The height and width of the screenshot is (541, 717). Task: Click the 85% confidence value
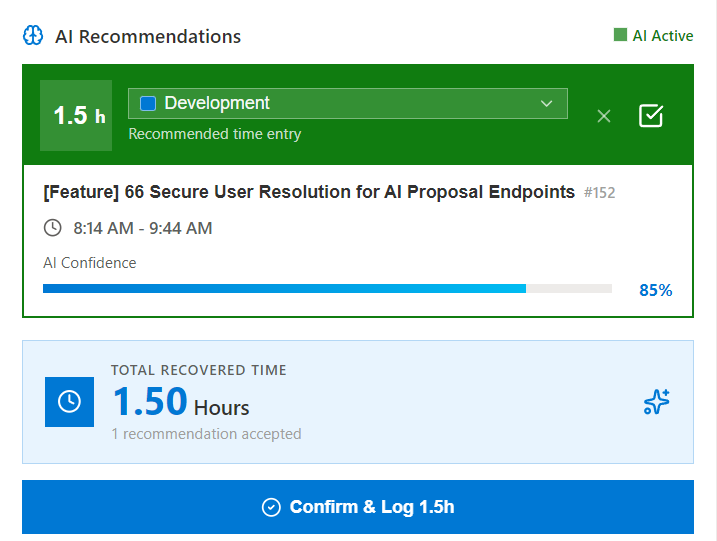click(656, 290)
